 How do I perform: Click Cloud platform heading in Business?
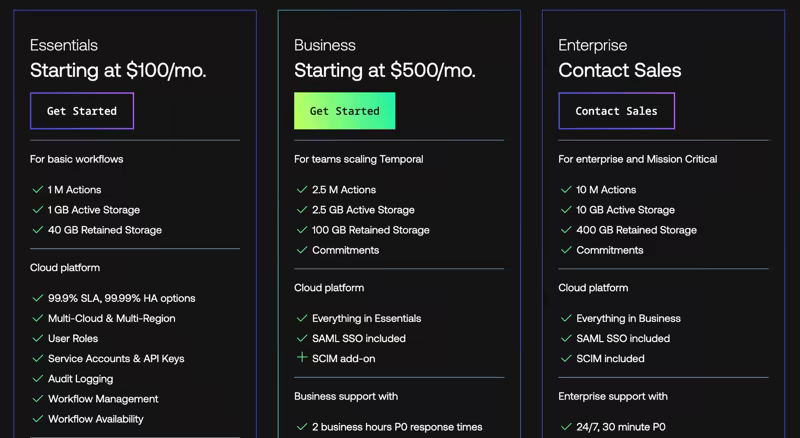(x=329, y=288)
